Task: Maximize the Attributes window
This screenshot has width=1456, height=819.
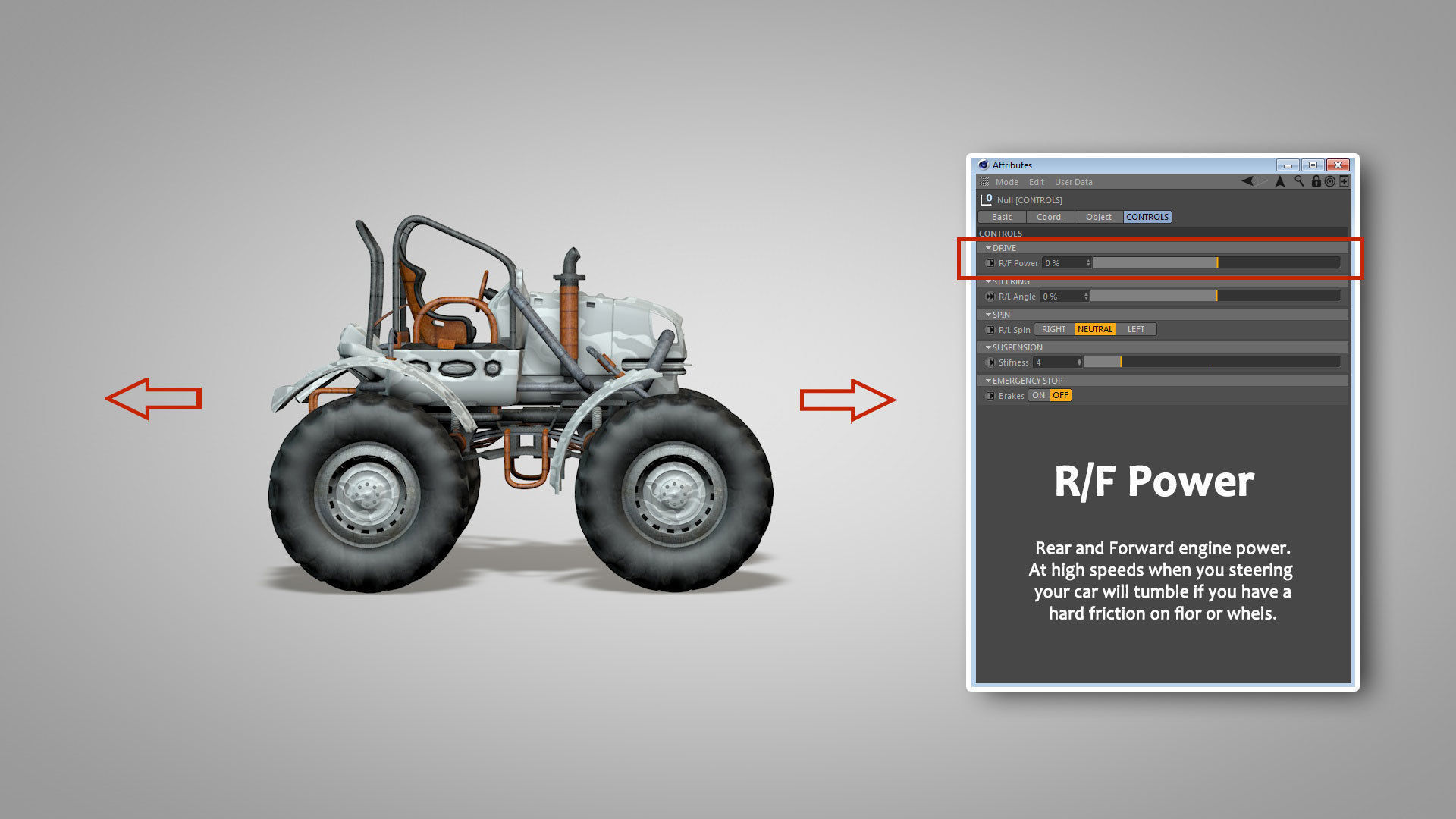Action: pos(1313,165)
